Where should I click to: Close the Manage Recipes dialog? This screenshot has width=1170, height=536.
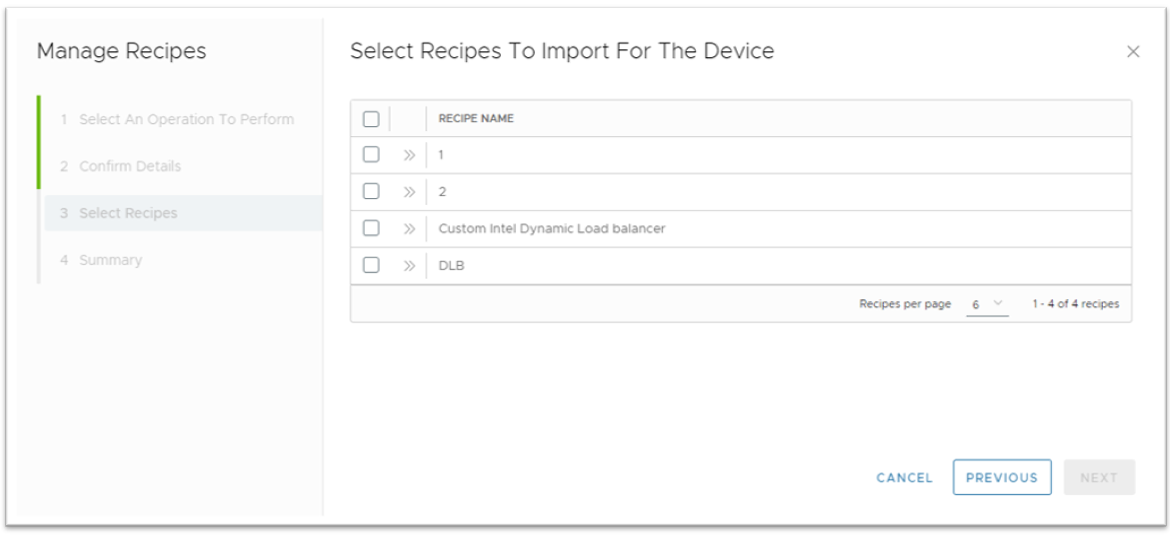[1133, 52]
